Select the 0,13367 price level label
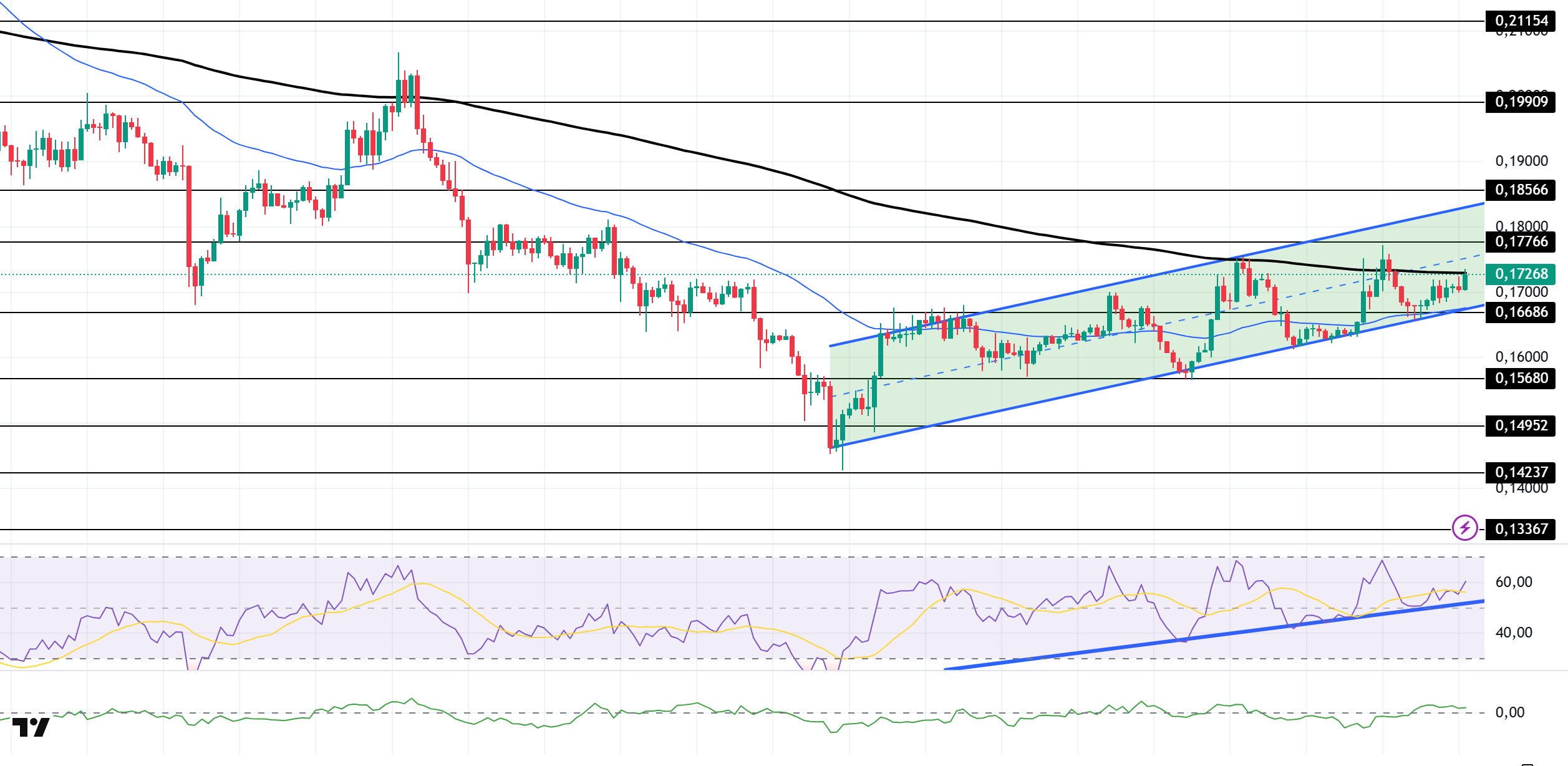Viewport: 1568px width, 766px height. click(x=1521, y=529)
